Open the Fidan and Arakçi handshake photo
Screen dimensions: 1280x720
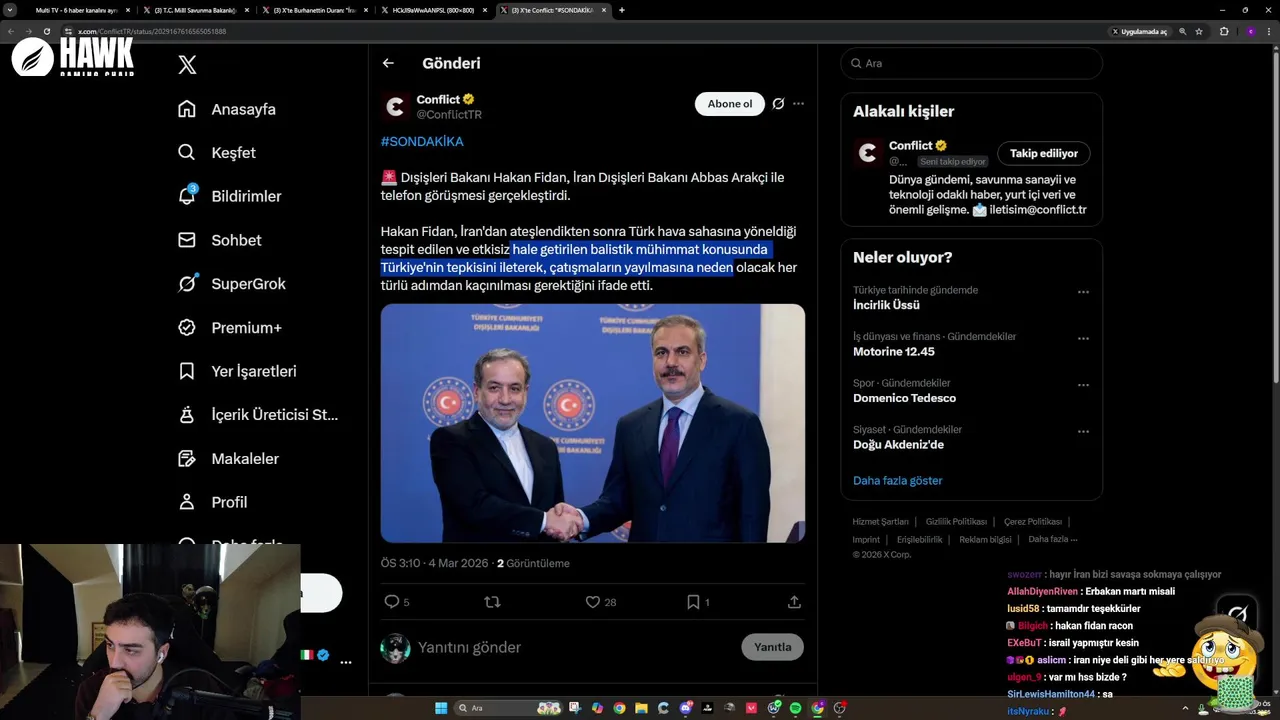(593, 423)
